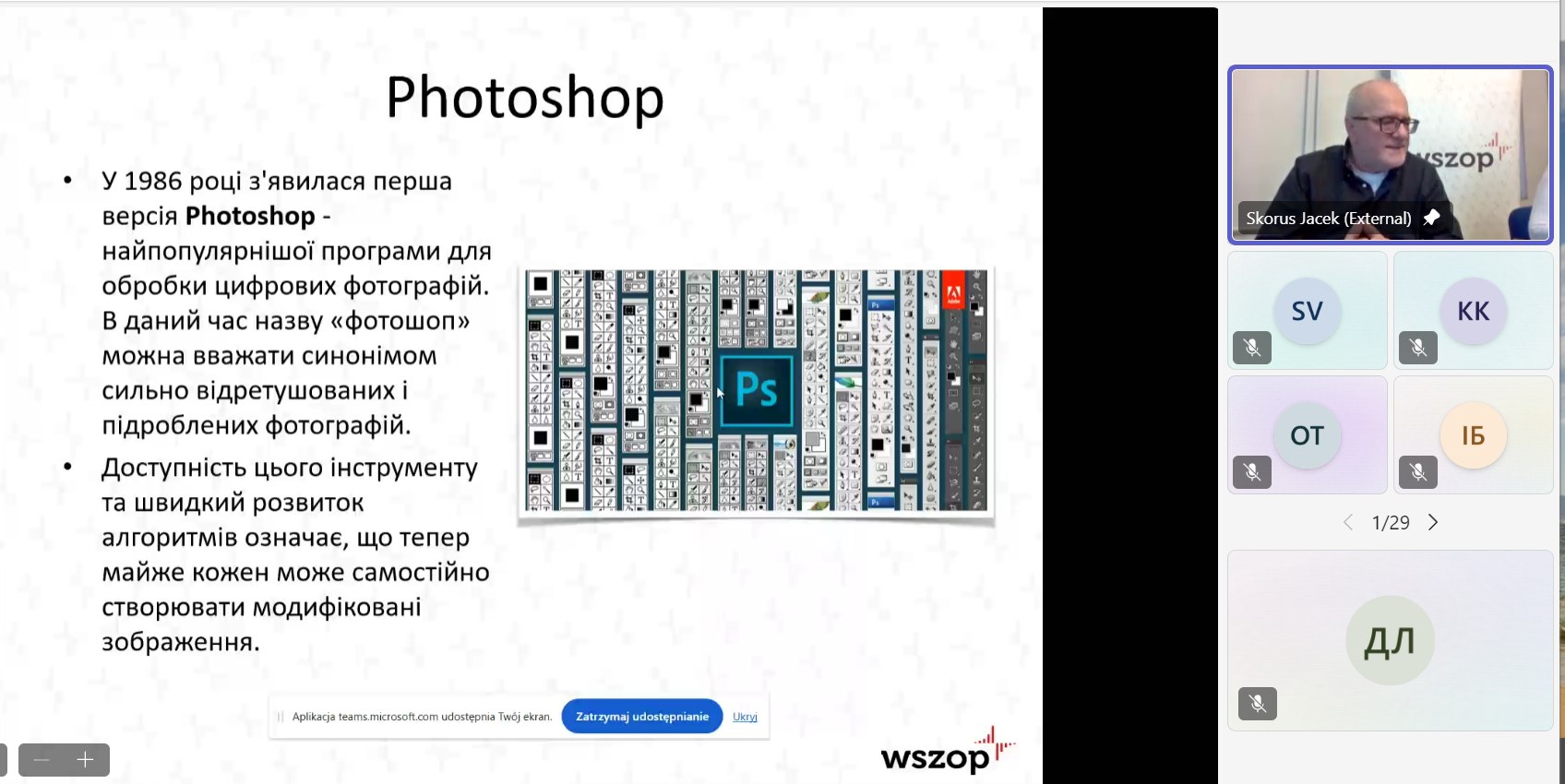Click the sharing notice text 'Aplikacja teams.microsoft.com'
The image size is (1565, 784).
click(x=422, y=717)
